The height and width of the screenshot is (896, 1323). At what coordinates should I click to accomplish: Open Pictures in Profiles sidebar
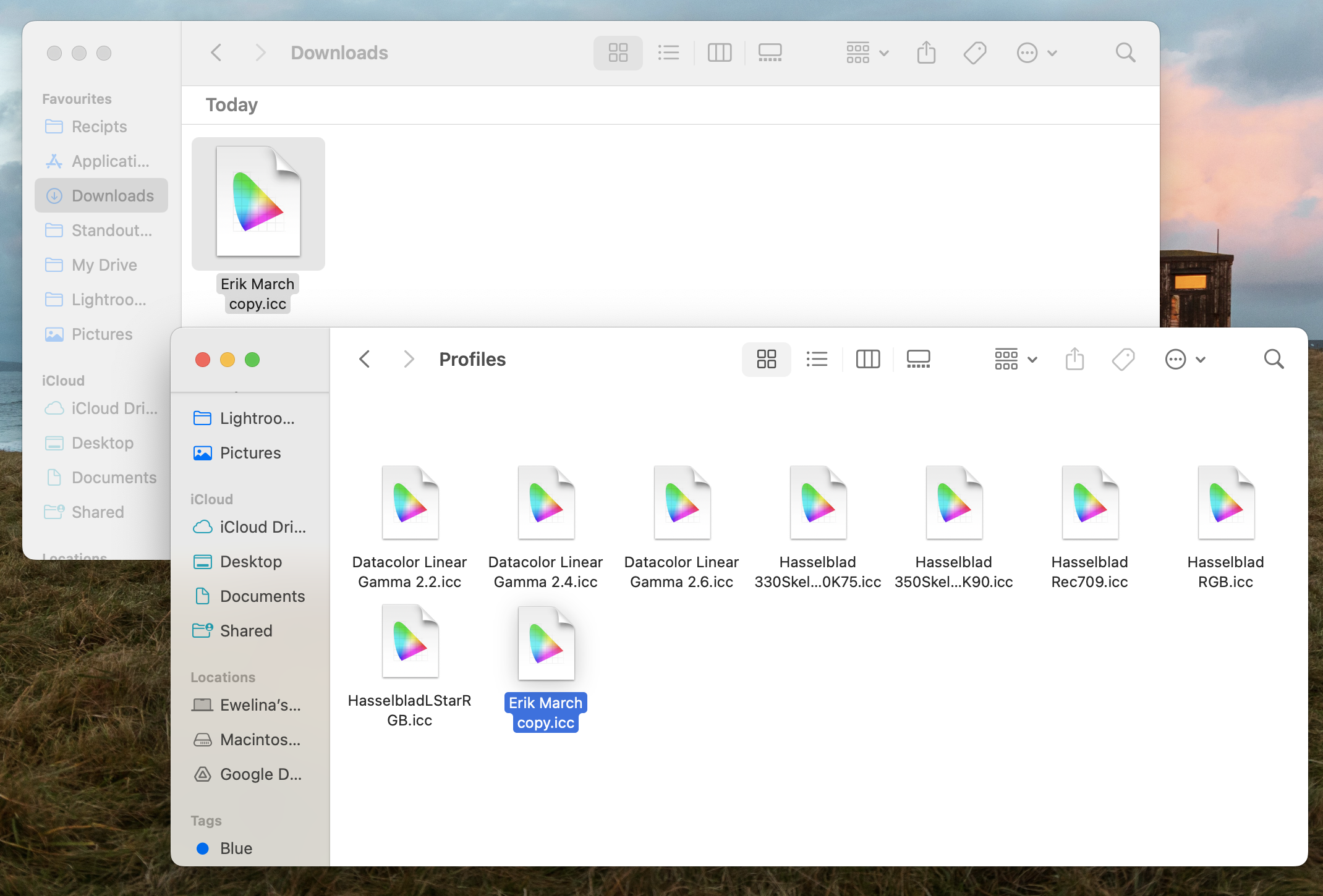pyautogui.click(x=250, y=453)
